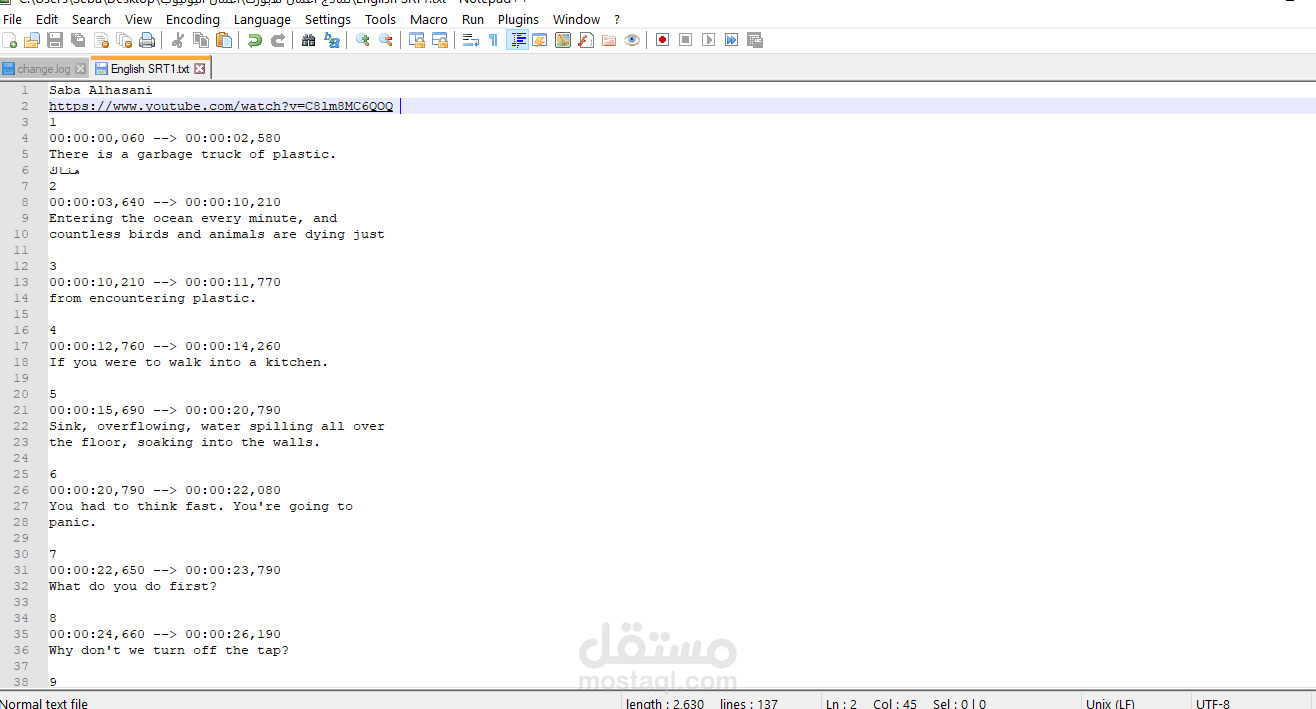Toggle word wrap toolbar icon
This screenshot has width=1316, height=709.
tap(471, 40)
